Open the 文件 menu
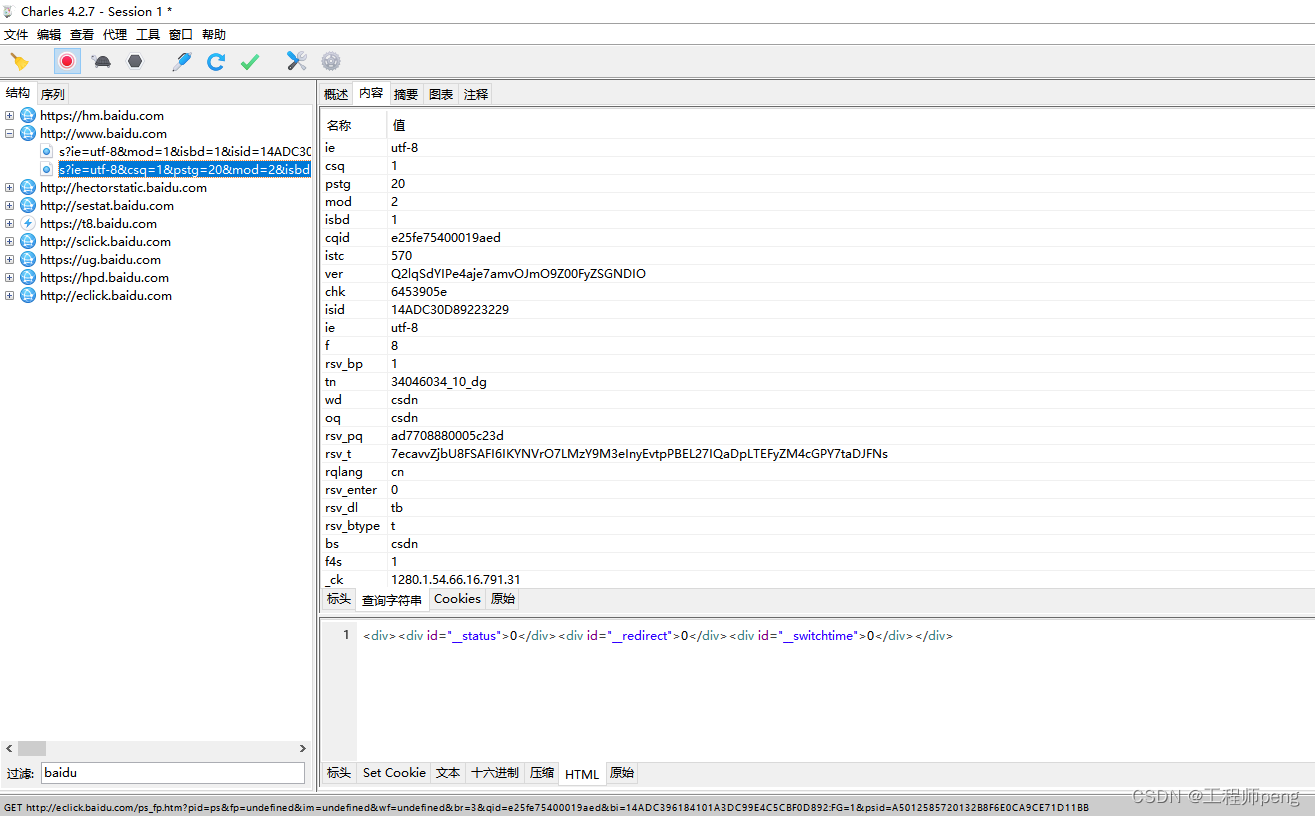Screen dimensions: 1315x816 16,34
